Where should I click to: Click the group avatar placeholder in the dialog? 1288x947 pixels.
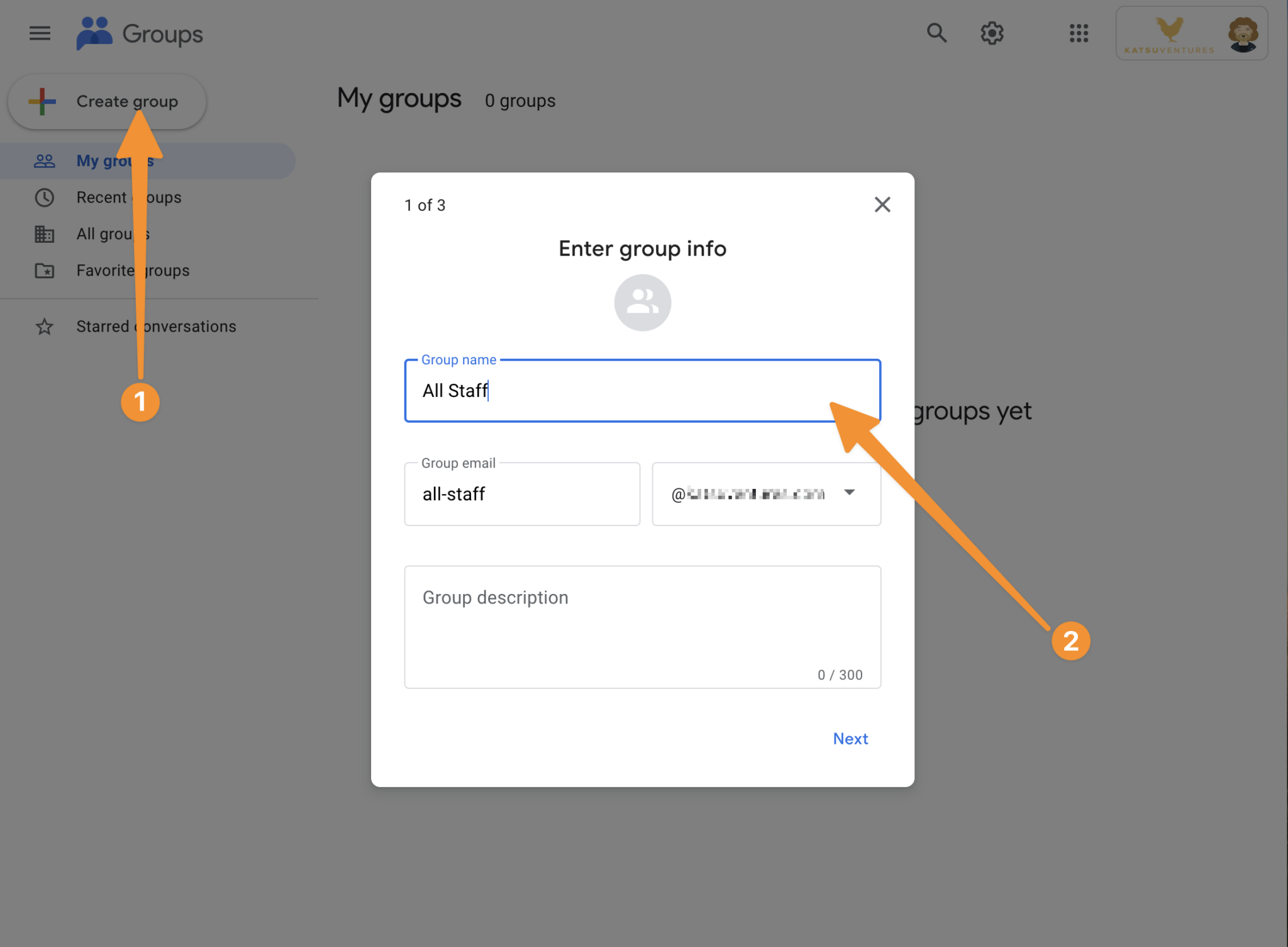[x=642, y=302]
